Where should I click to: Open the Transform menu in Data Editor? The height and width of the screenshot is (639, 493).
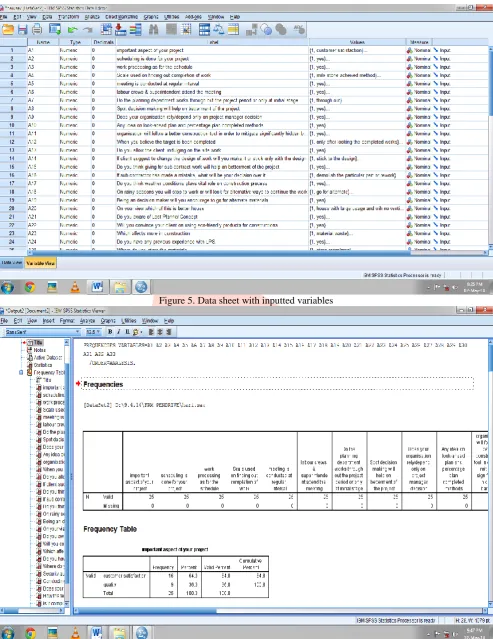click(x=68, y=17)
